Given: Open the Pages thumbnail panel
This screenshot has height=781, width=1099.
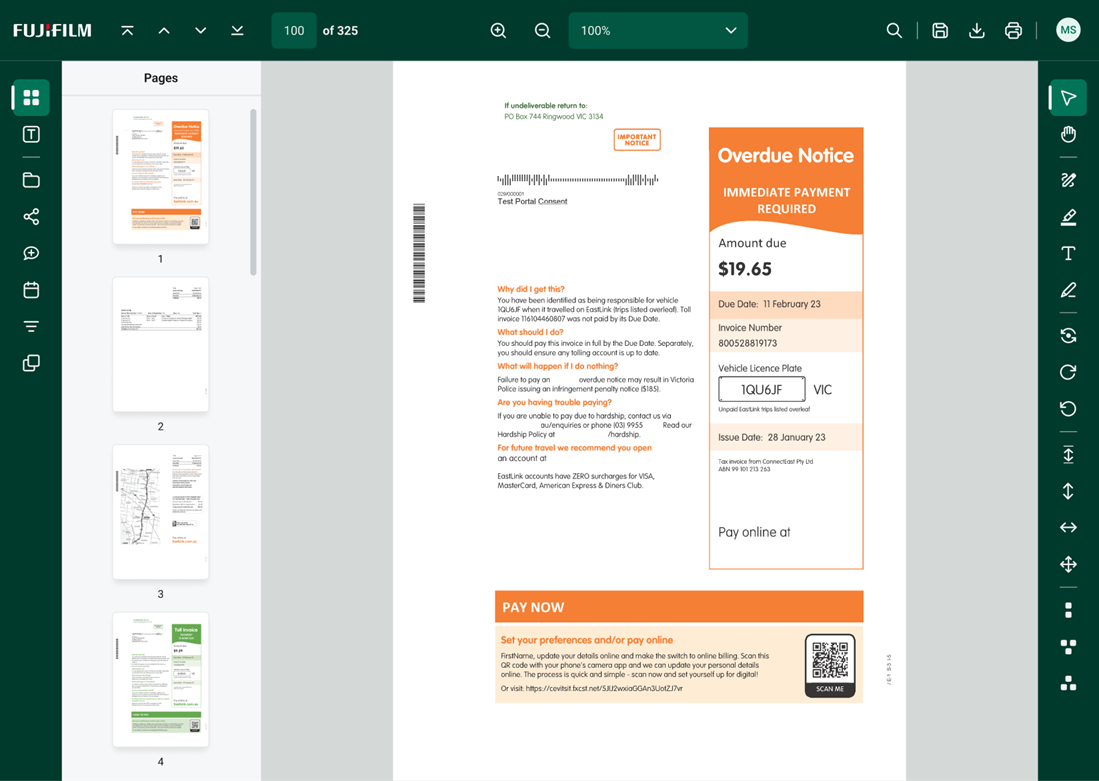Looking at the screenshot, I should click(x=30, y=97).
